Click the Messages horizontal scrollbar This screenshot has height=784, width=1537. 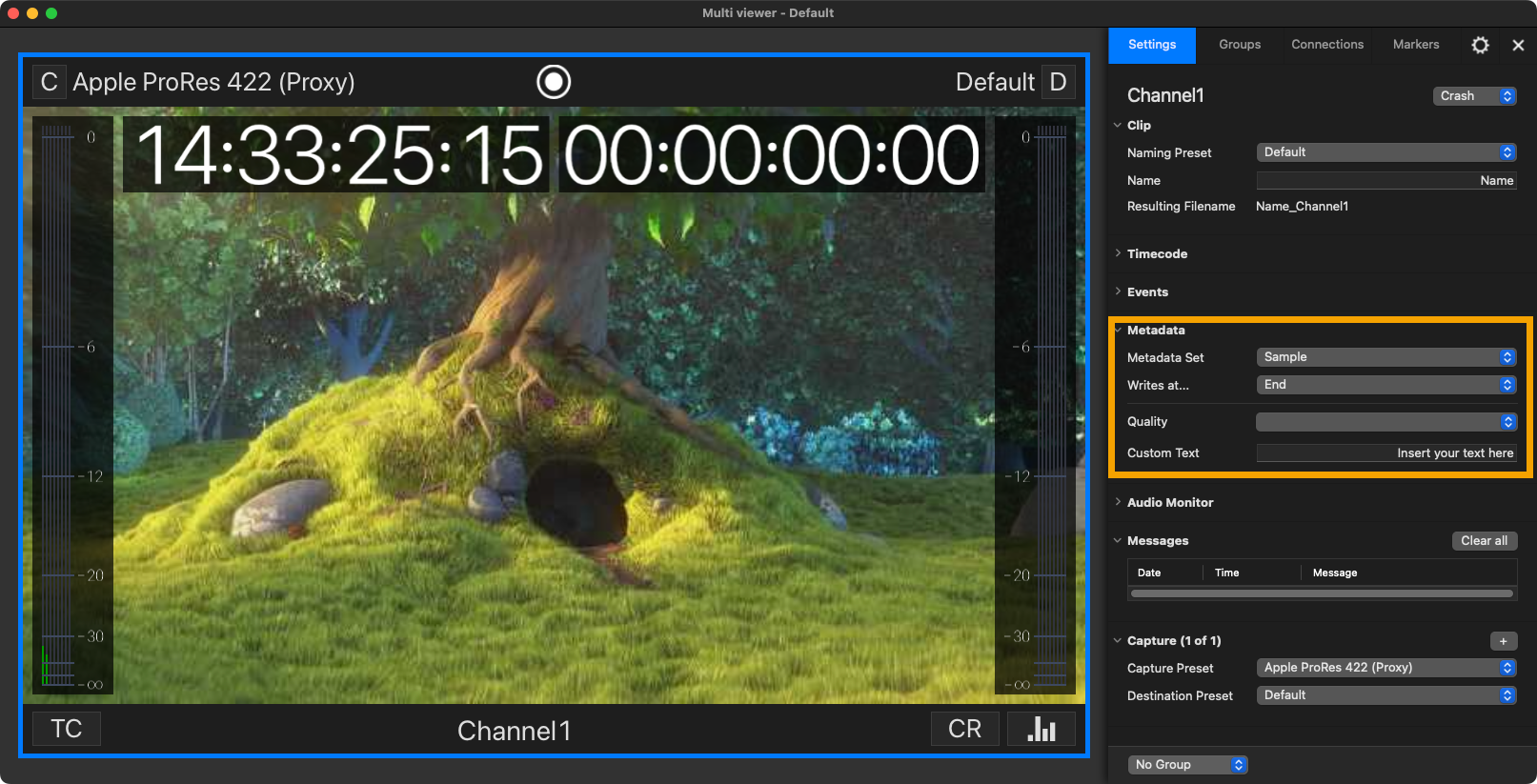(x=1322, y=593)
